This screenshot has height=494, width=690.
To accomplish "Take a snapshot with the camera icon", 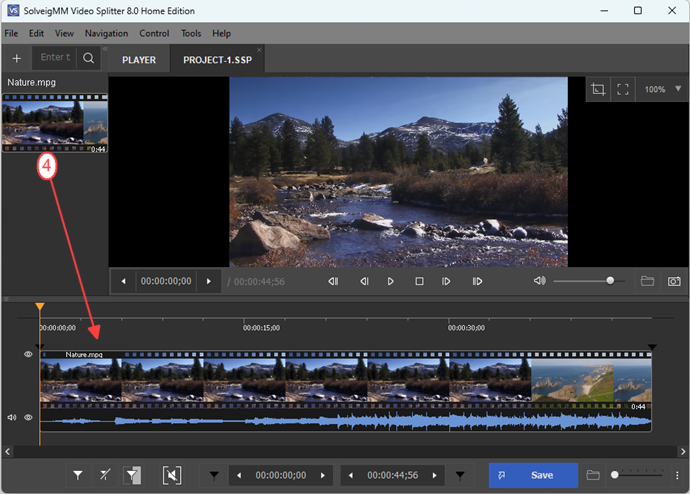I will [x=674, y=281].
